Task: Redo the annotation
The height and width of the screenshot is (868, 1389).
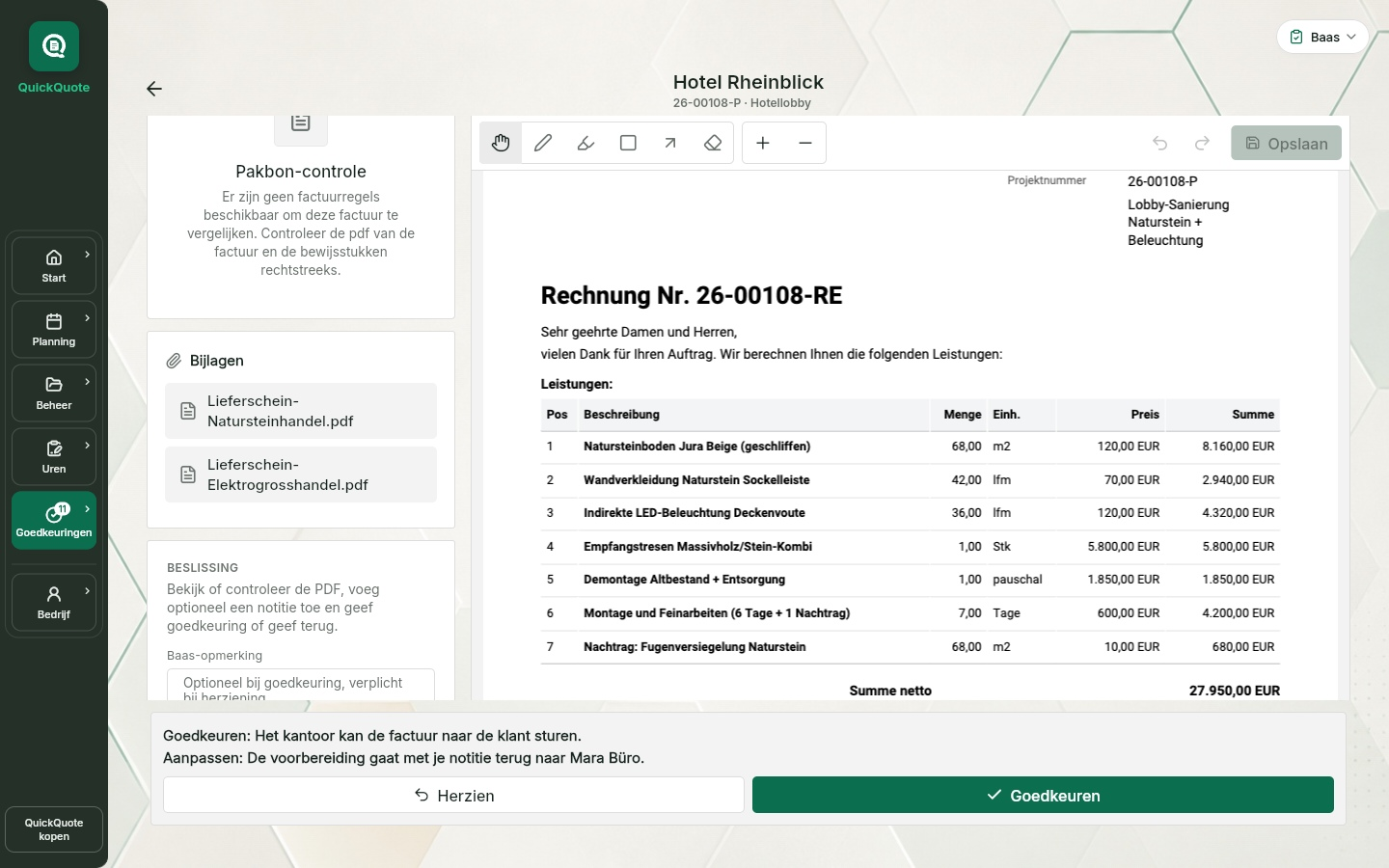Action: point(1202,143)
